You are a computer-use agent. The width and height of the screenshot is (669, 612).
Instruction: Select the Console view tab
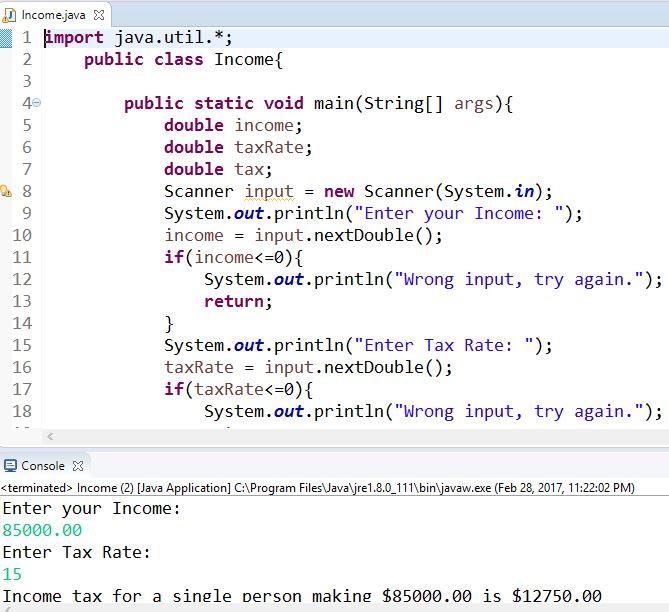(43, 466)
